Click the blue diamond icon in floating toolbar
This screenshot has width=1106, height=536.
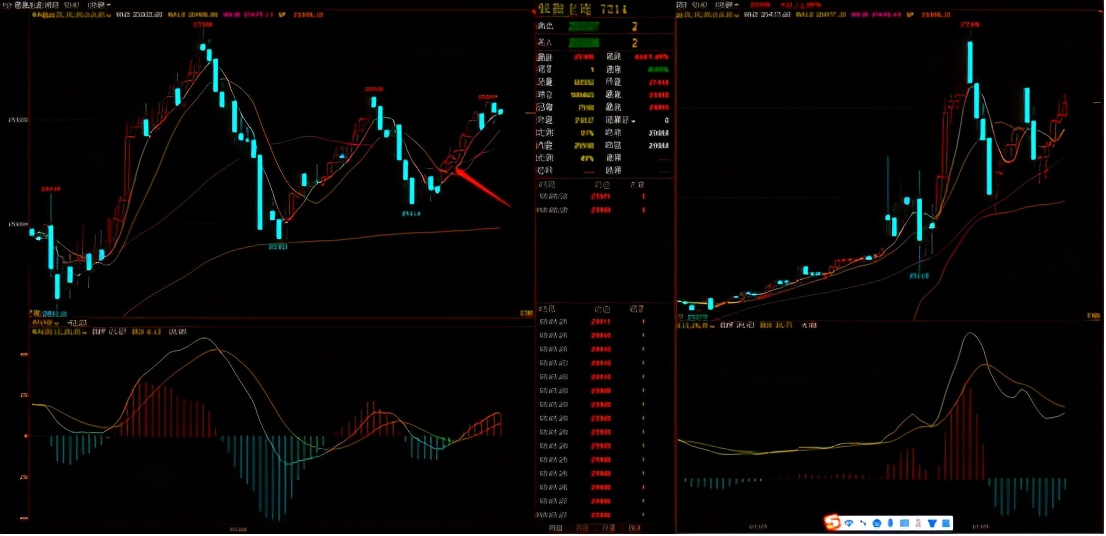tap(849, 523)
